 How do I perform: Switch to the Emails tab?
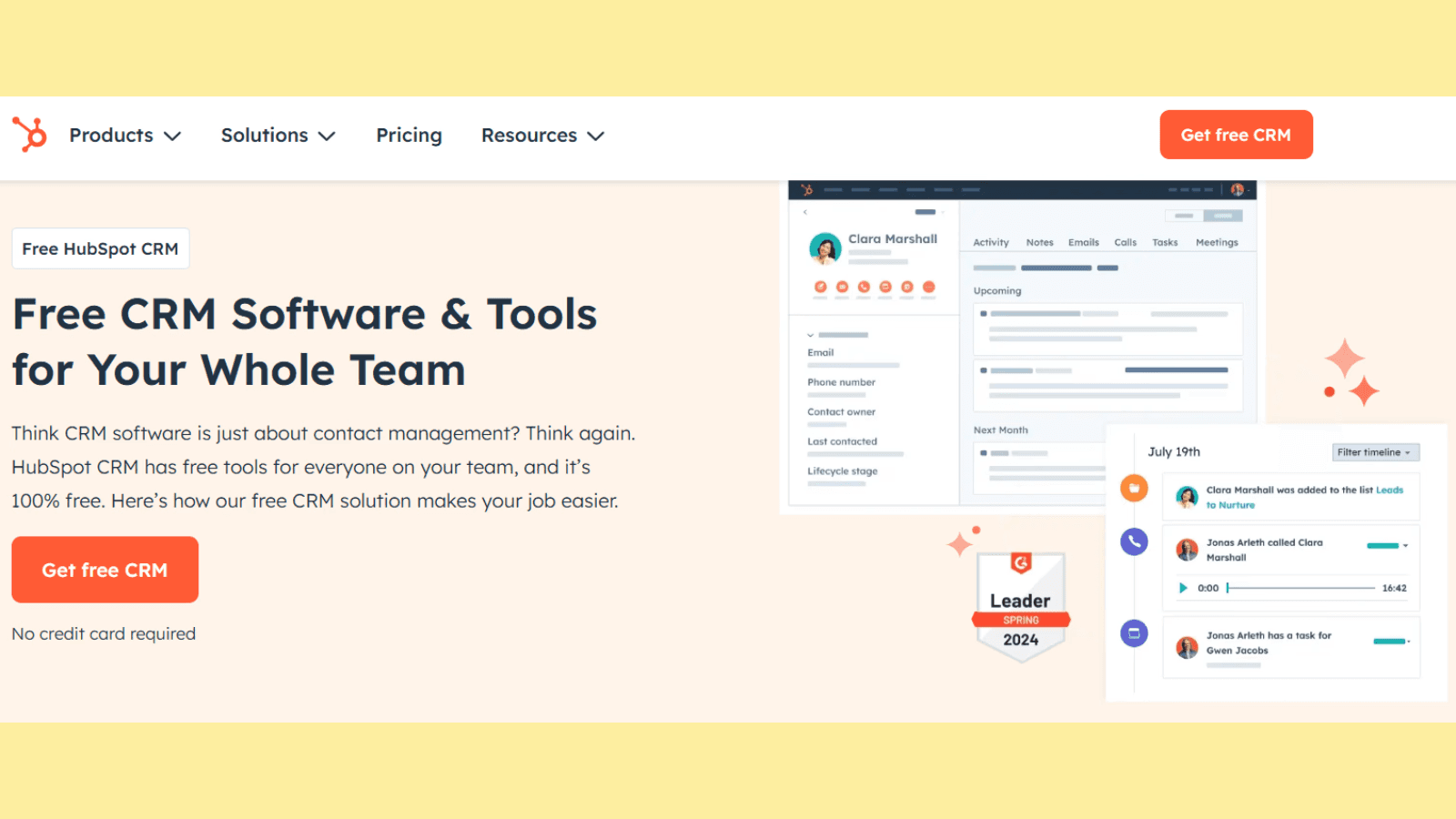coord(1083,243)
